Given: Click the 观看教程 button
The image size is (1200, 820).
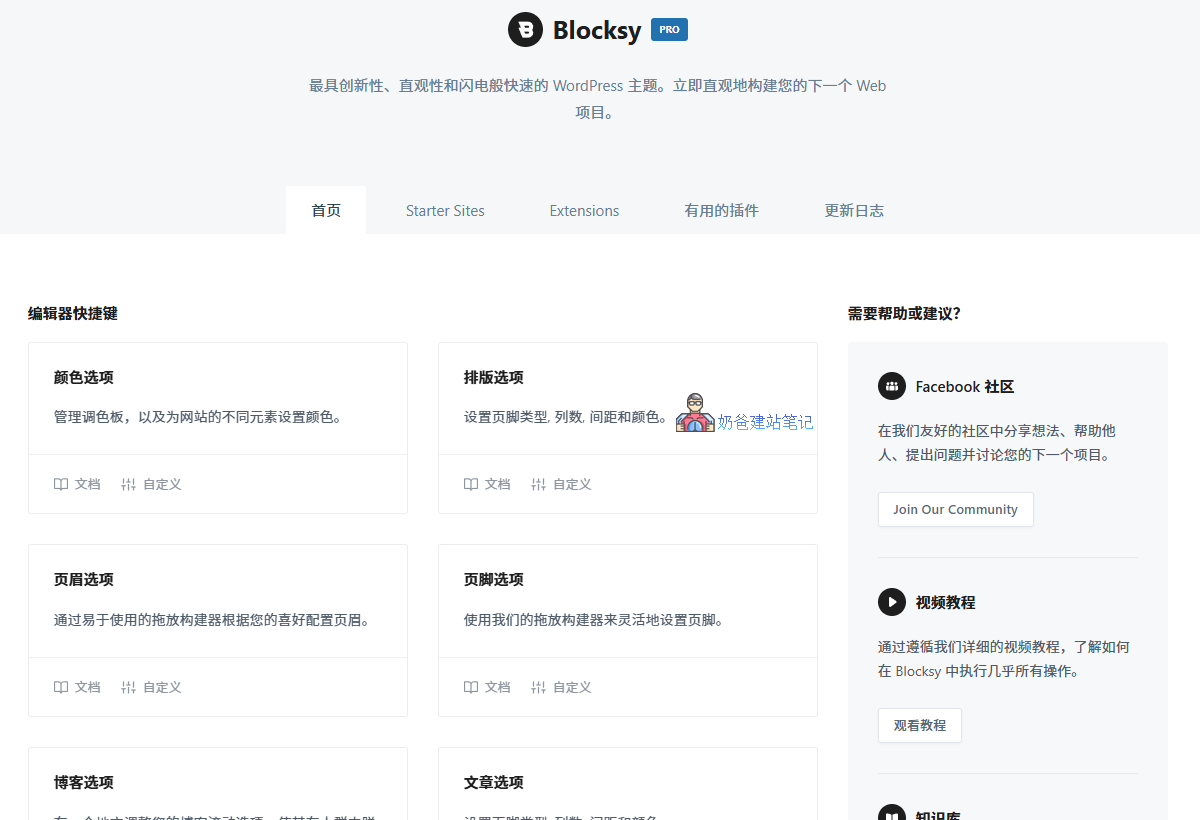Looking at the screenshot, I should [x=919, y=725].
